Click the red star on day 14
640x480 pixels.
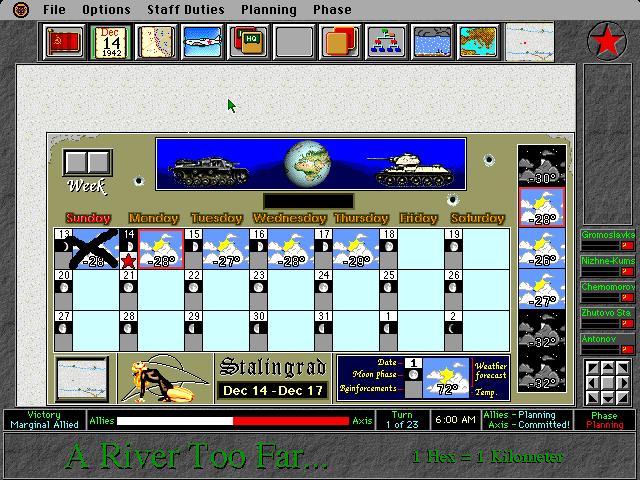pos(128,260)
